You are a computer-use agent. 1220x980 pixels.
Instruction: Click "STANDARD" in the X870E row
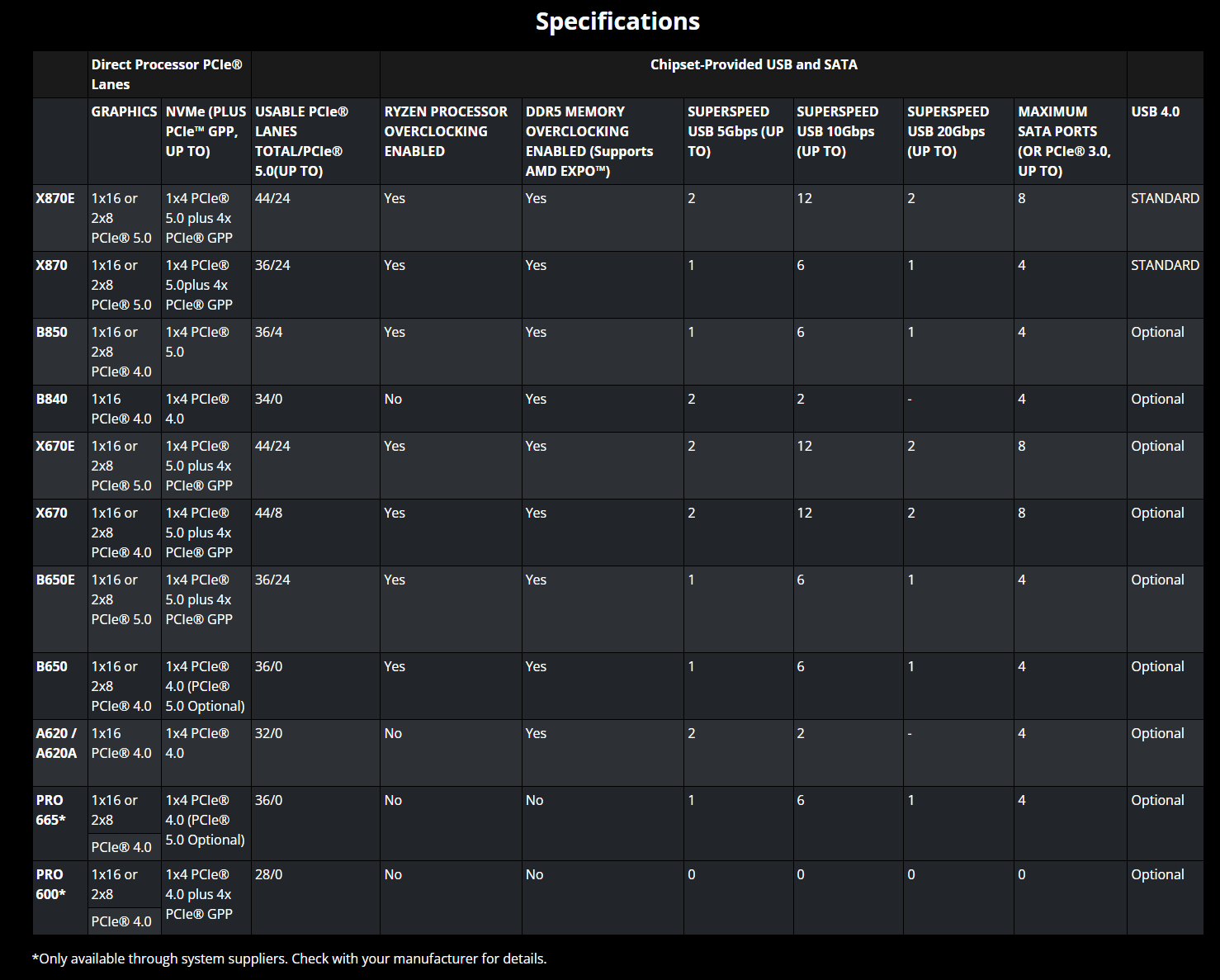(1166, 198)
